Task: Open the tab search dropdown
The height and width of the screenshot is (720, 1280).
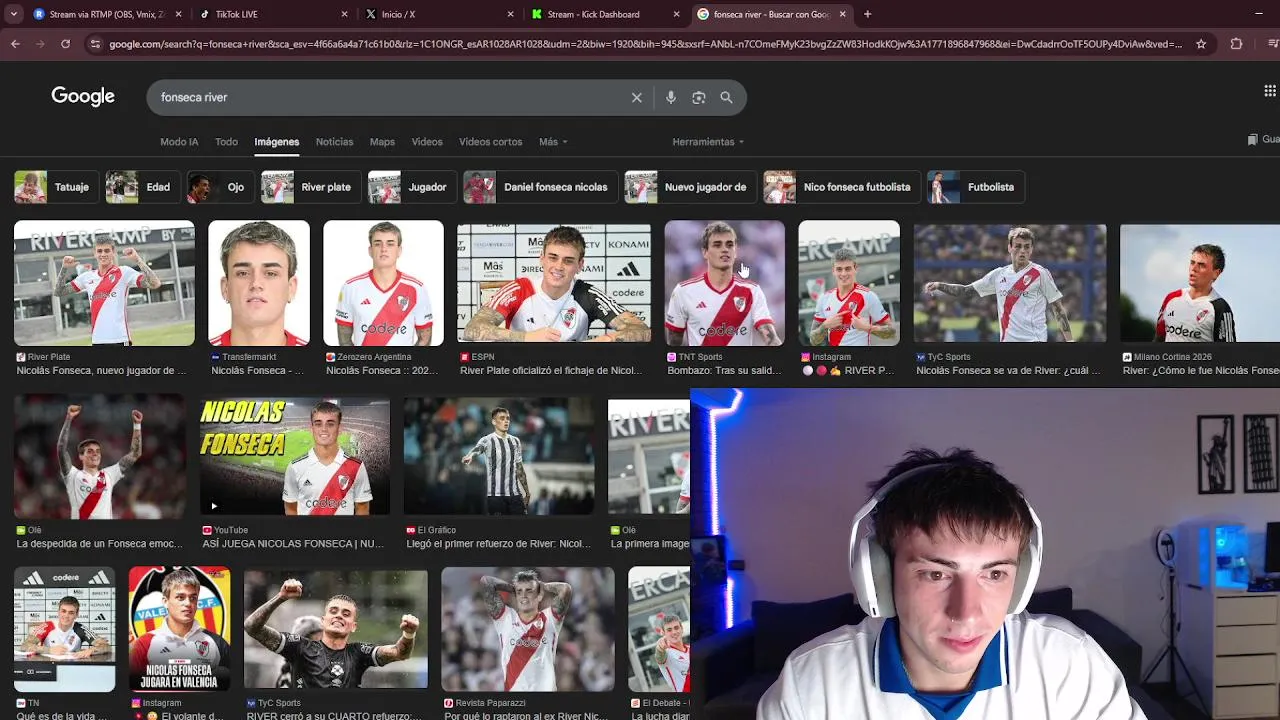Action: [x=13, y=14]
